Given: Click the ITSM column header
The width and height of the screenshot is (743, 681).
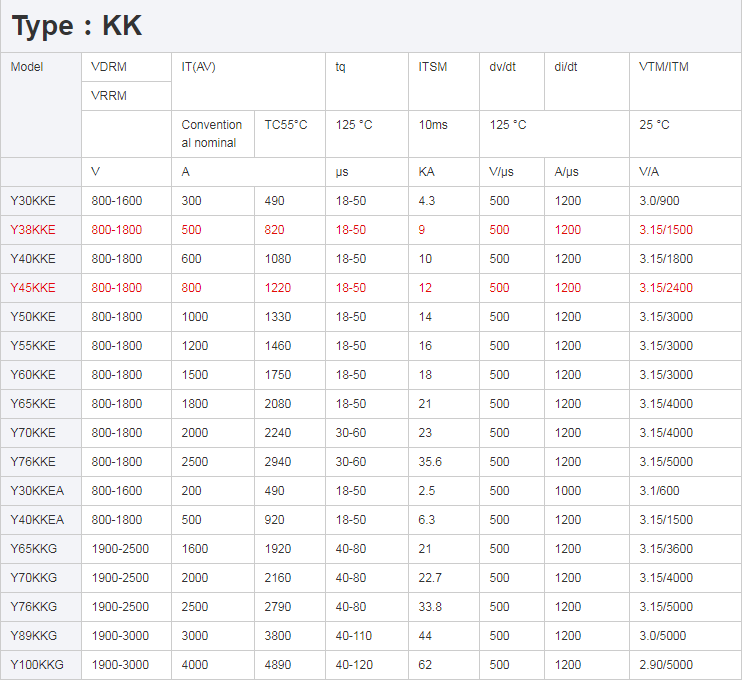Looking at the screenshot, I should point(433,67).
